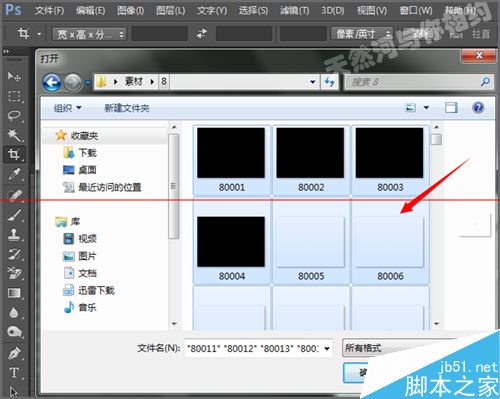
Task: Select the Brush tool
Action: pos(14,215)
